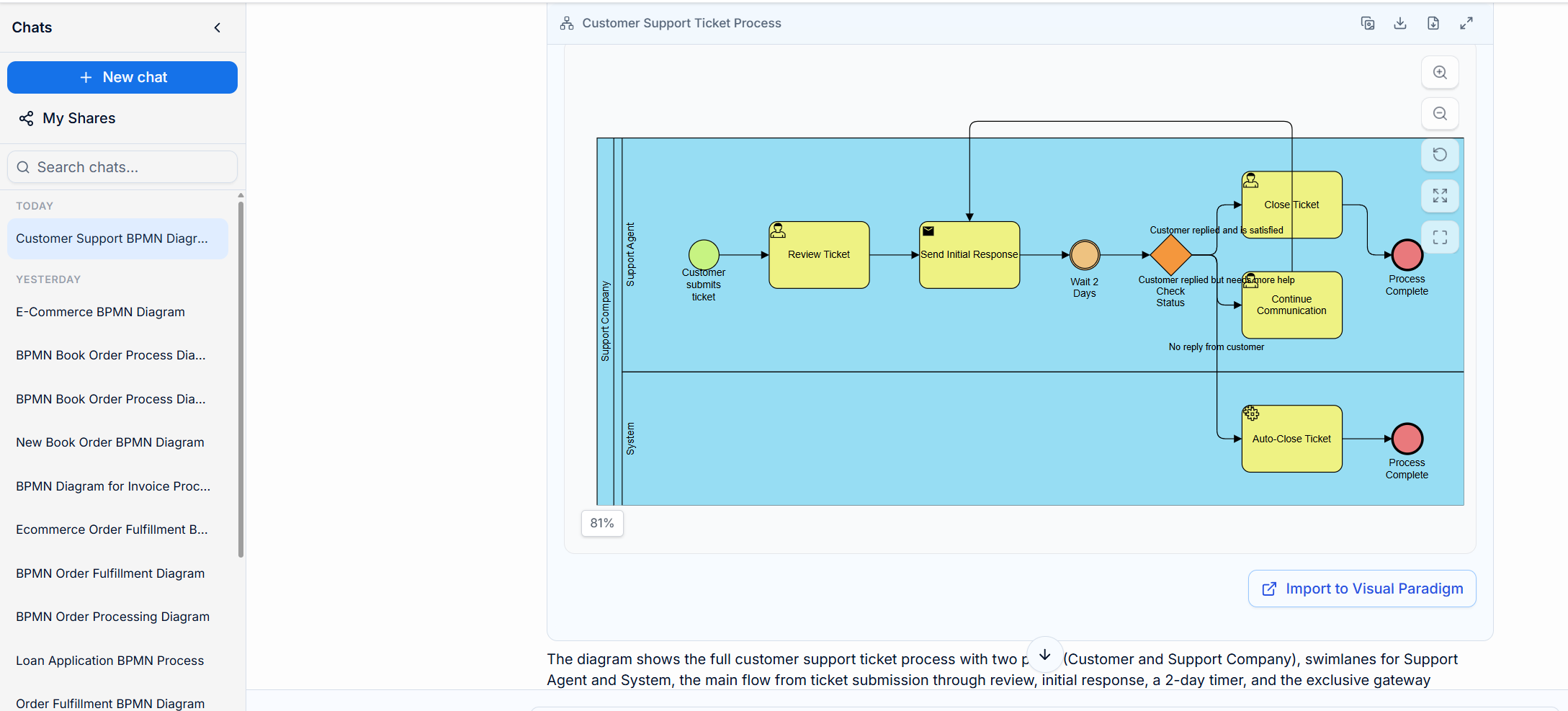Click the Support Company pool label
This screenshot has height=711, width=1568.
(605, 321)
